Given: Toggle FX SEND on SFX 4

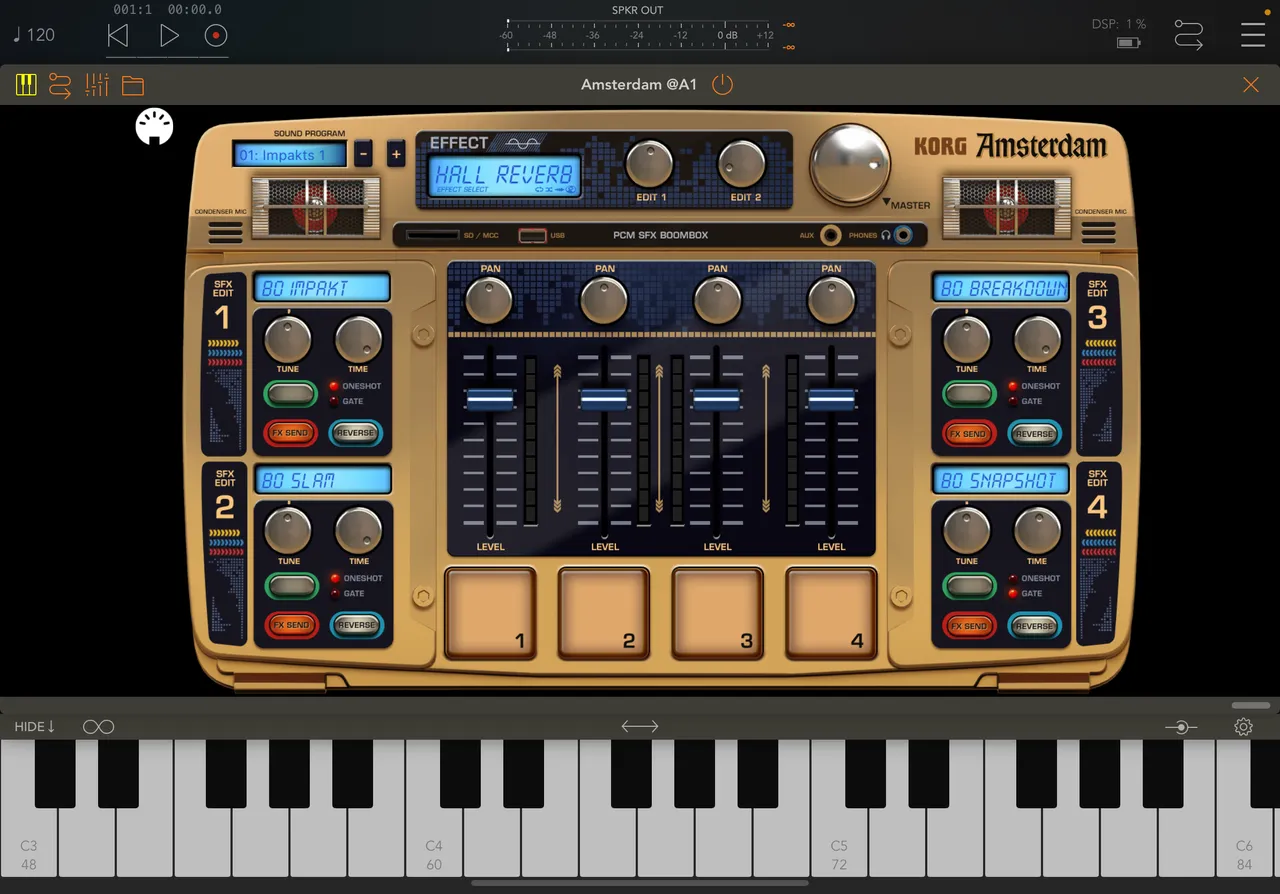Looking at the screenshot, I should [969, 625].
